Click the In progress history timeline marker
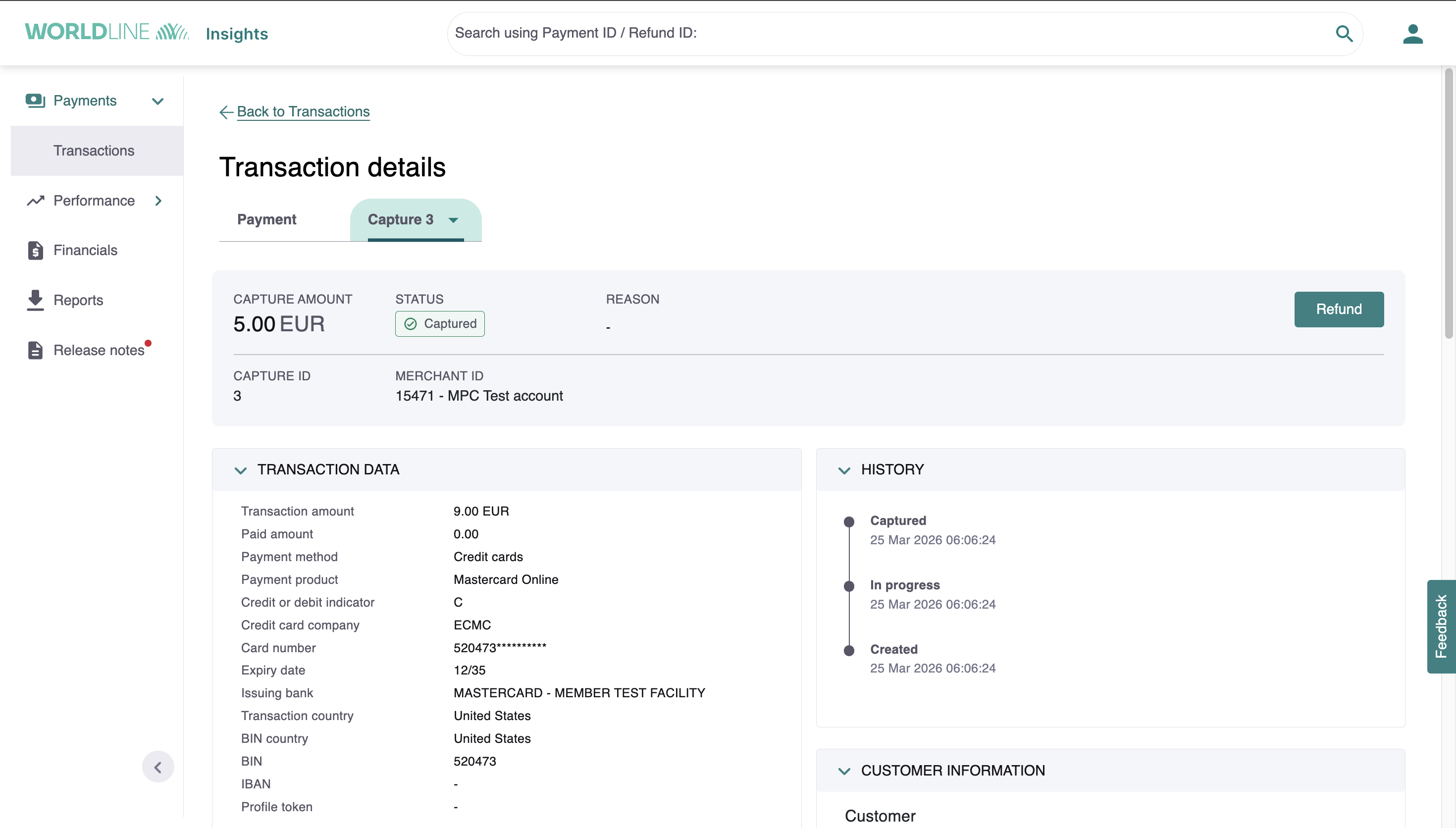Image resolution: width=1456 pixels, height=828 pixels. coord(849,586)
